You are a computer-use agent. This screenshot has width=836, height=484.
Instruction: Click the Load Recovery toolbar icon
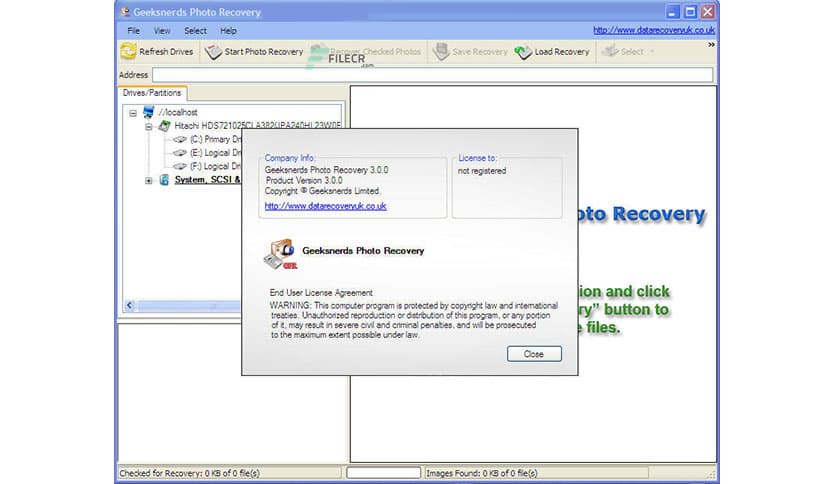point(523,52)
